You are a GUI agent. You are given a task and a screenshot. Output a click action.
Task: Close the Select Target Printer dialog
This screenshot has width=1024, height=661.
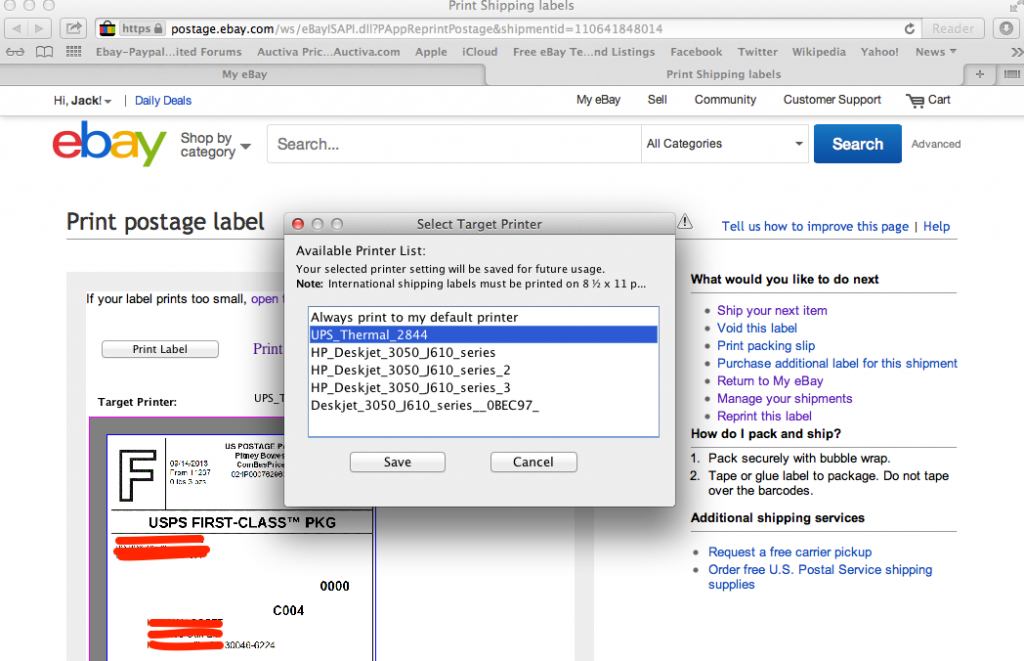[298, 224]
